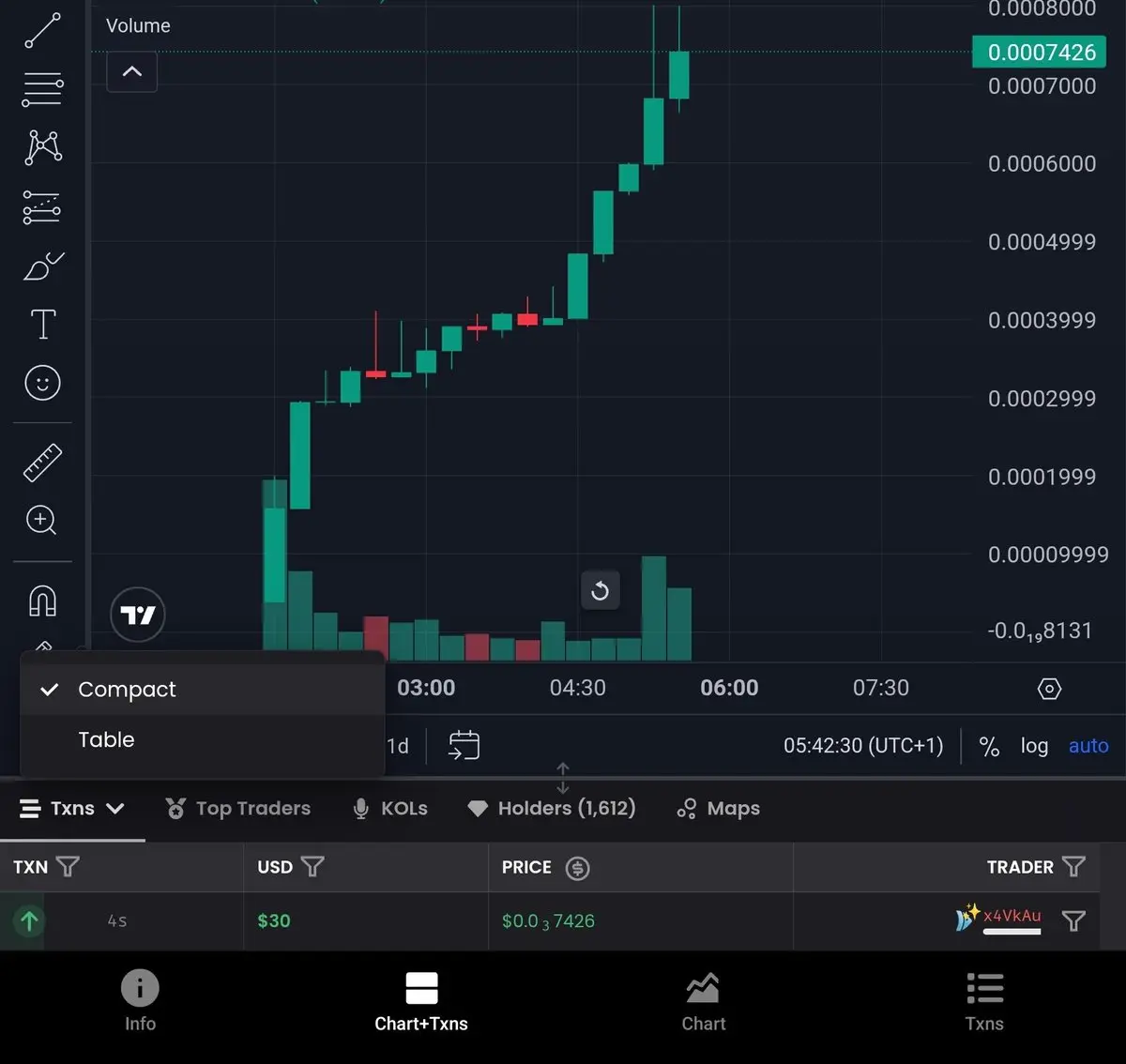This screenshot has height=1064, width=1126.
Task: Open the timezone setting 05:42:30 (UTC+1)
Action: [x=863, y=746]
